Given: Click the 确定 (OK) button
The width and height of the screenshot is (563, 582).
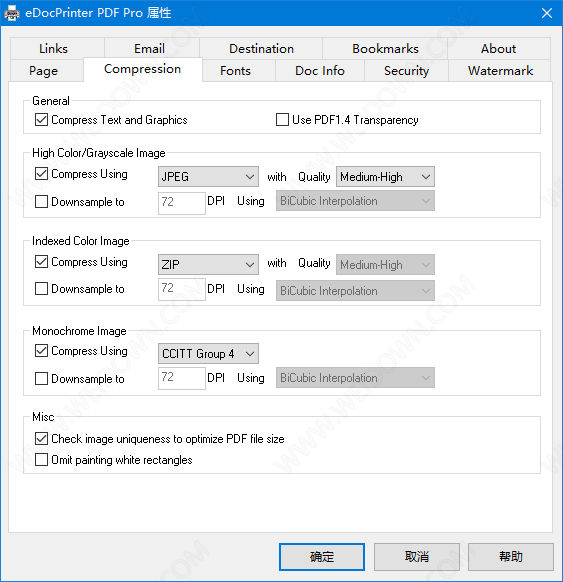Looking at the screenshot, I should (322, 557).
